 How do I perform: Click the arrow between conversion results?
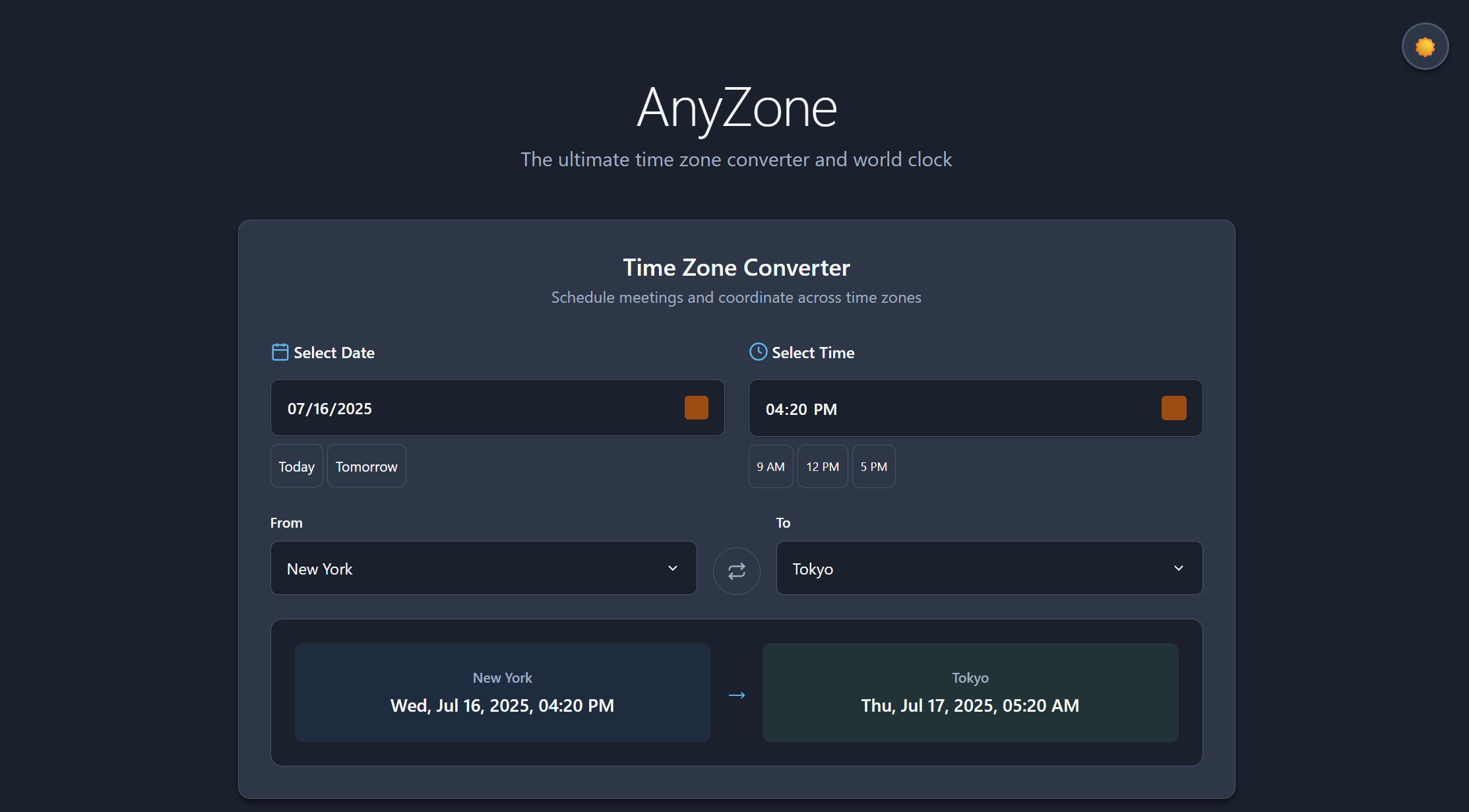click(x=736, y=695)
